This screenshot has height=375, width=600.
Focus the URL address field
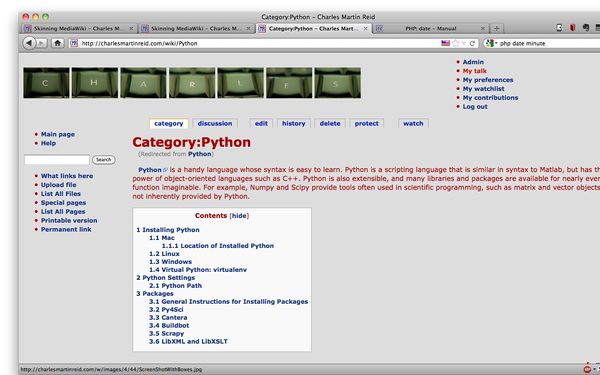[x=260, y=43]
